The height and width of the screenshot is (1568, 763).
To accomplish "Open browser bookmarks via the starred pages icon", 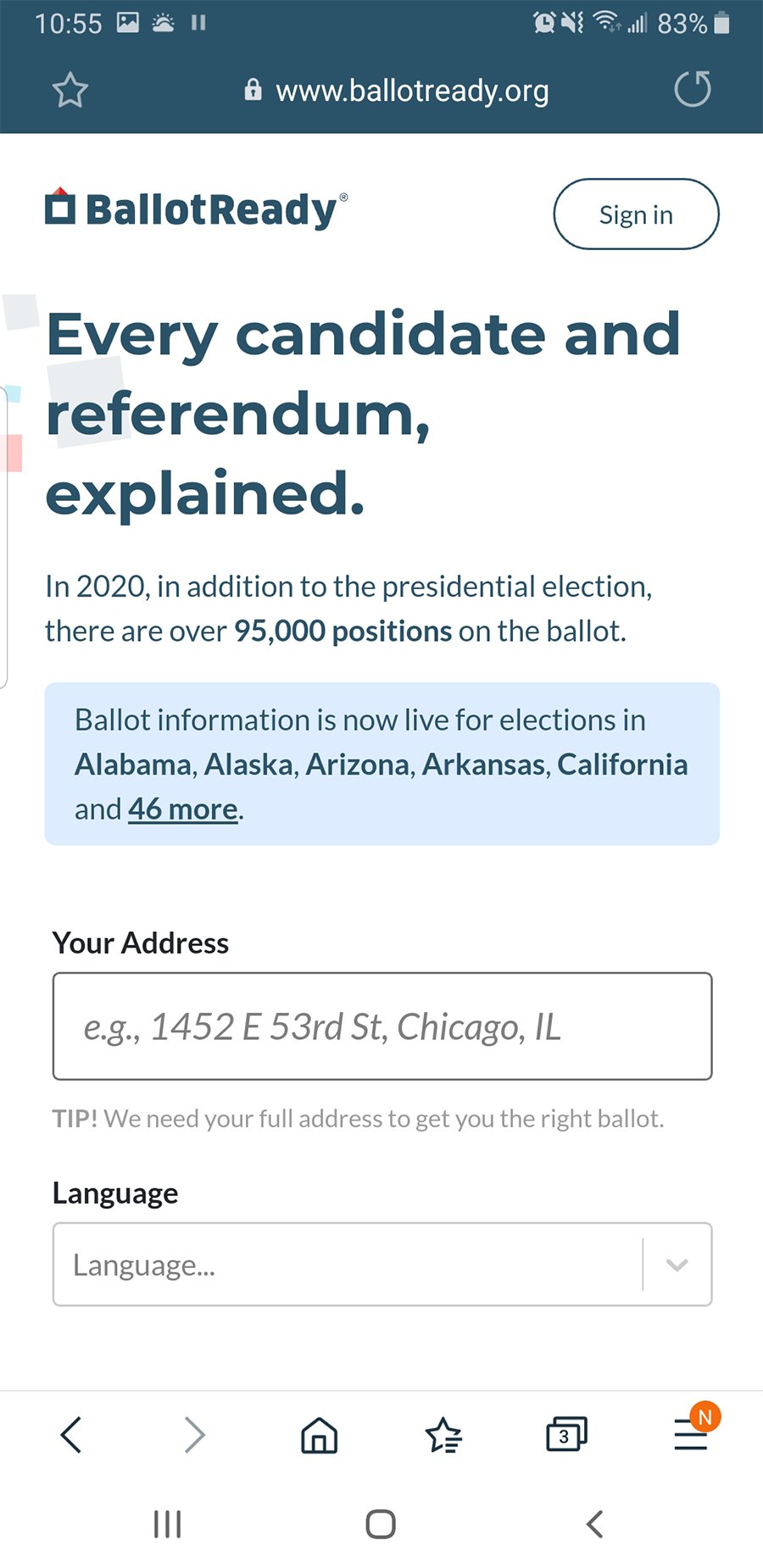I will (x=444, y=1434).
